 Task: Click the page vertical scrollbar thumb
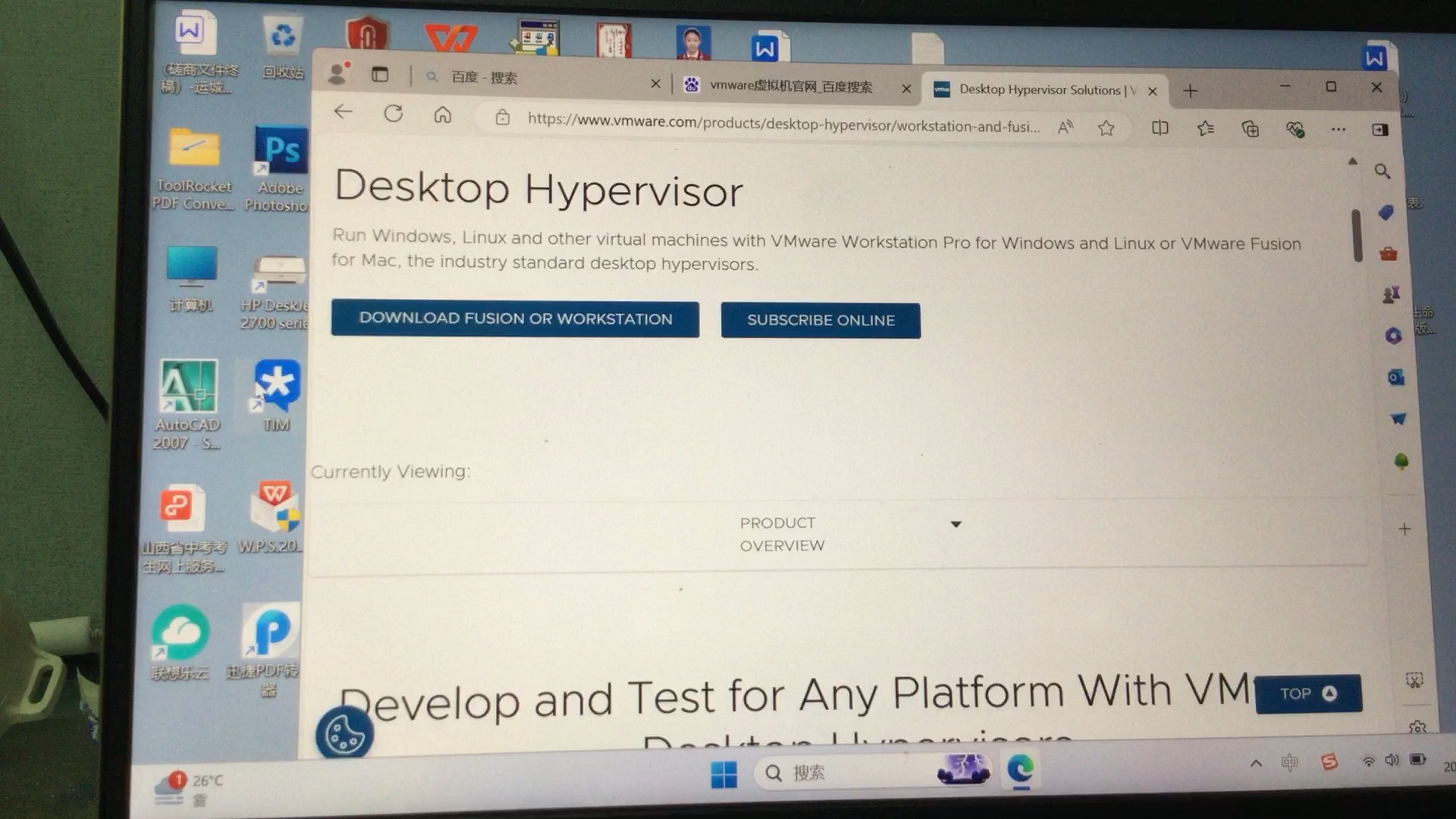1357,236
